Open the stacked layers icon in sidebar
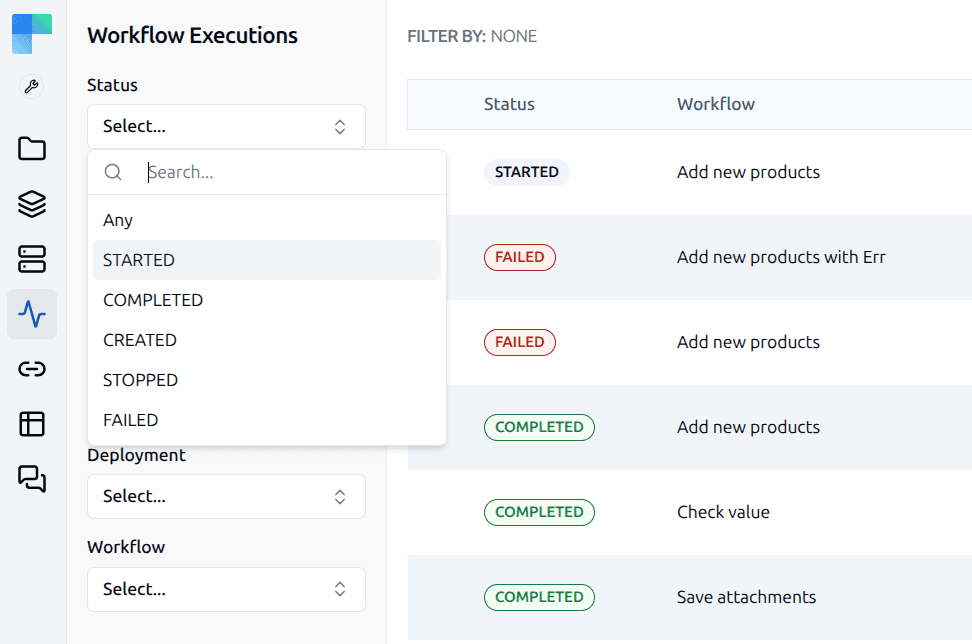 point(32,204)
